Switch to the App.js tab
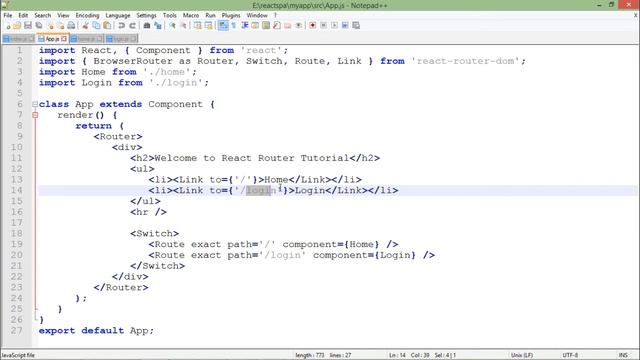 pos(52,39)
